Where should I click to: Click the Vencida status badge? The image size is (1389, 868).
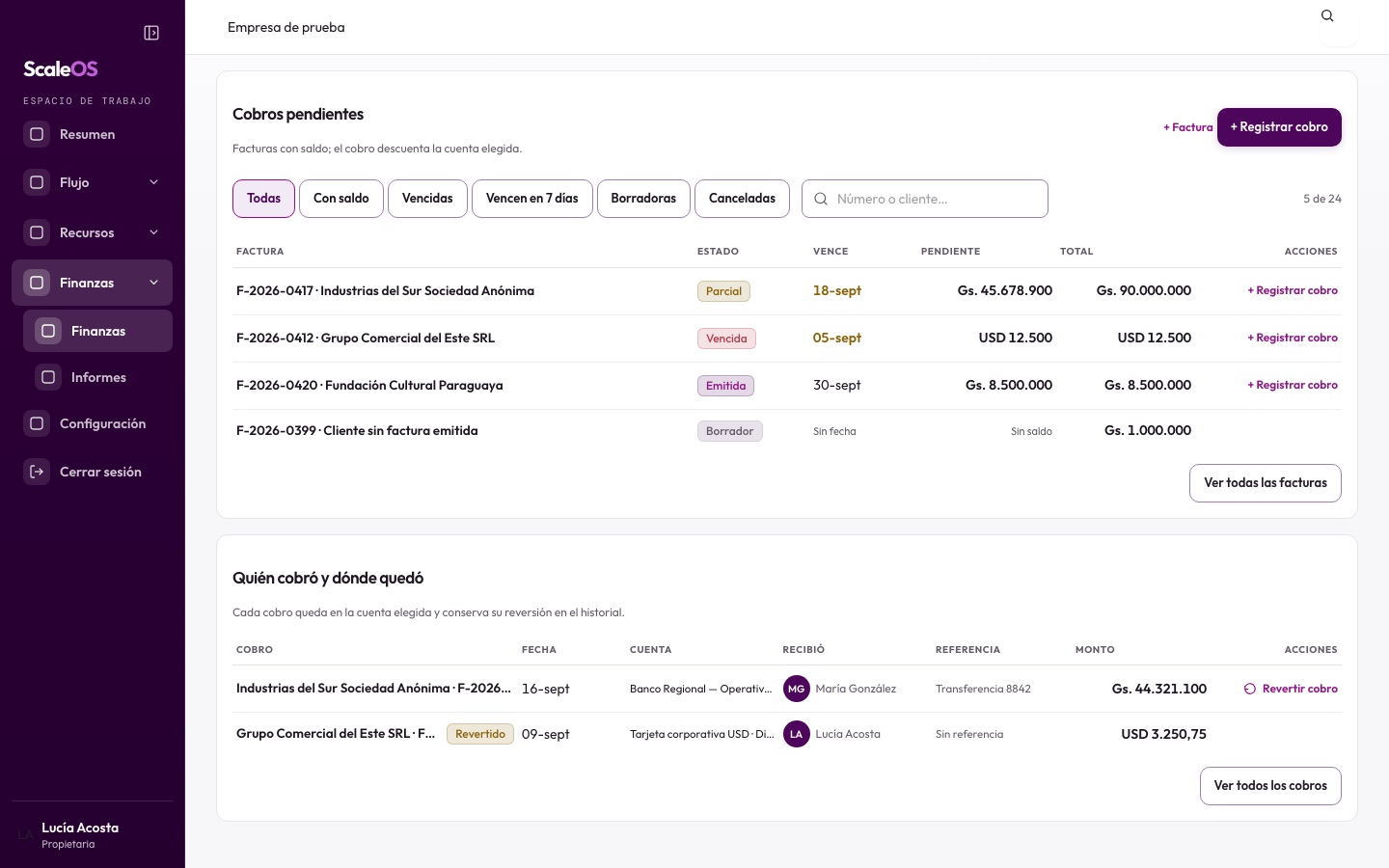pos(726,339)
